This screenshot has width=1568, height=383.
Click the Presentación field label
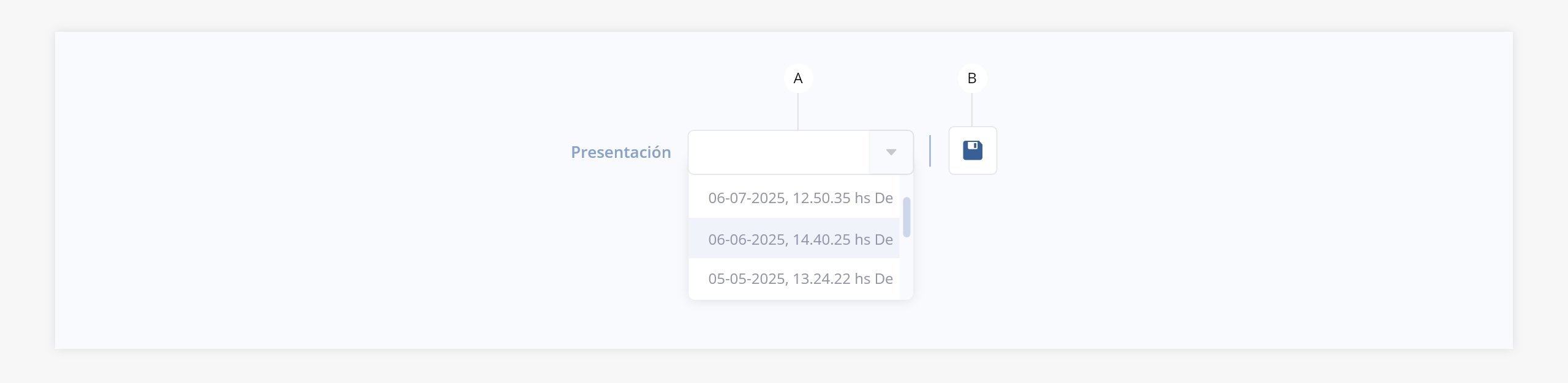(620, 152)
